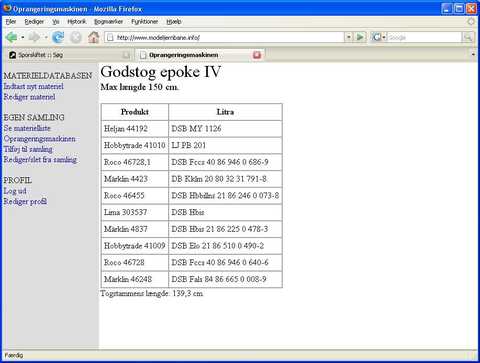Image resolution: width=480 pixels, height=363 pixels.
Task: Open the Se materielliste link
Action: click(27, 128)
